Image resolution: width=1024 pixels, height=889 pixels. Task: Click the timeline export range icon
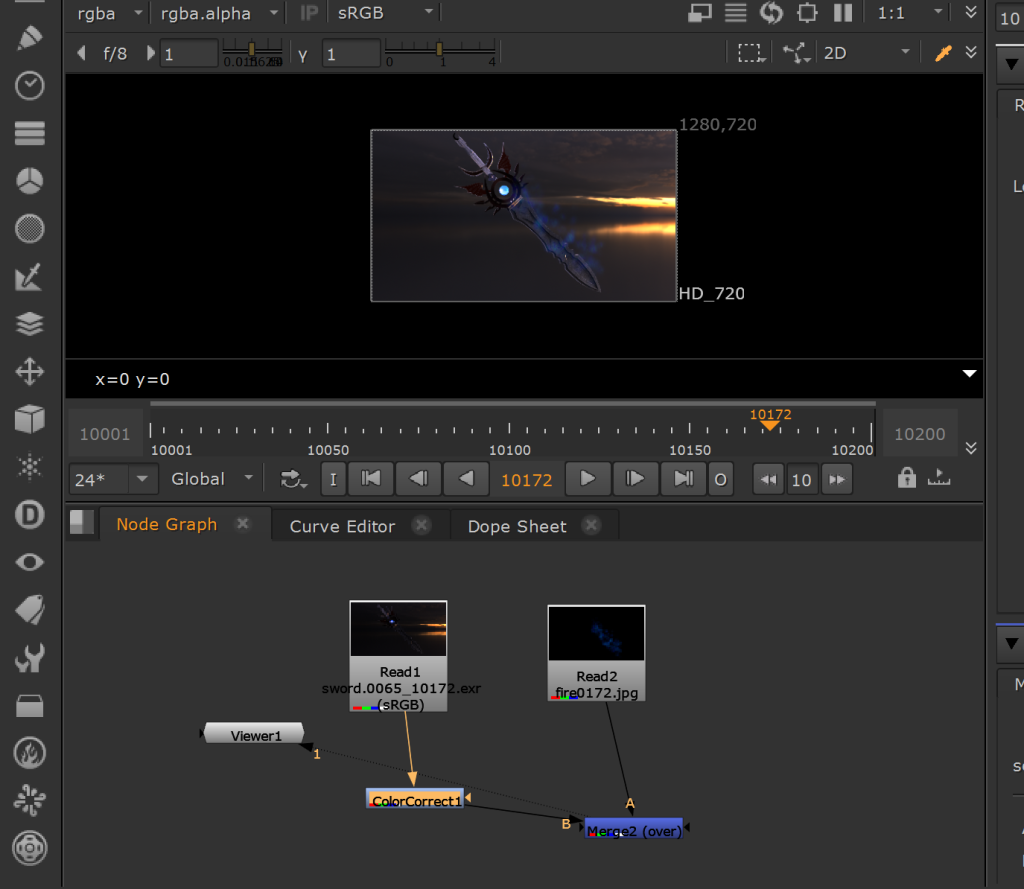939,478
